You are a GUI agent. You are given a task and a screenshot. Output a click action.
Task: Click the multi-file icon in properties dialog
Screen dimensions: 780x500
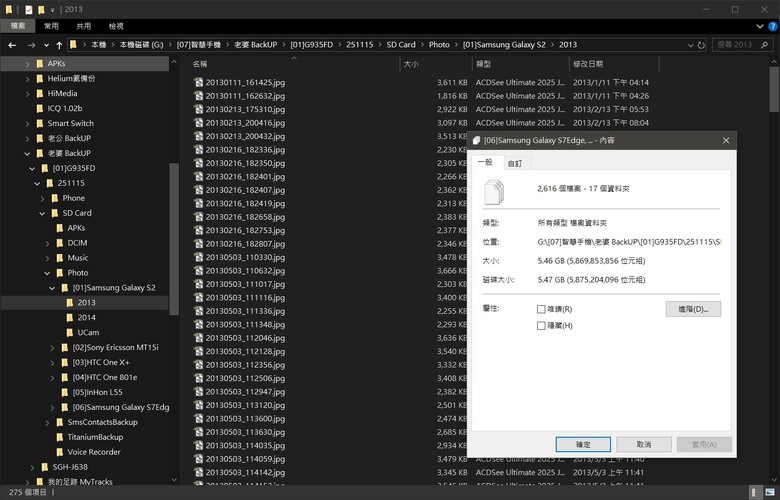[x=494, y=192]
